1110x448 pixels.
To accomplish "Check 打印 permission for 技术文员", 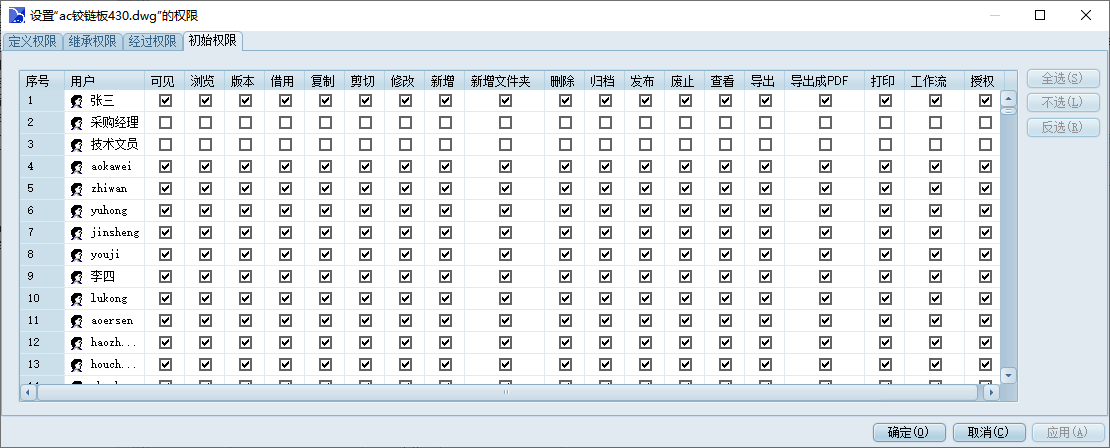I will point(885,144).
